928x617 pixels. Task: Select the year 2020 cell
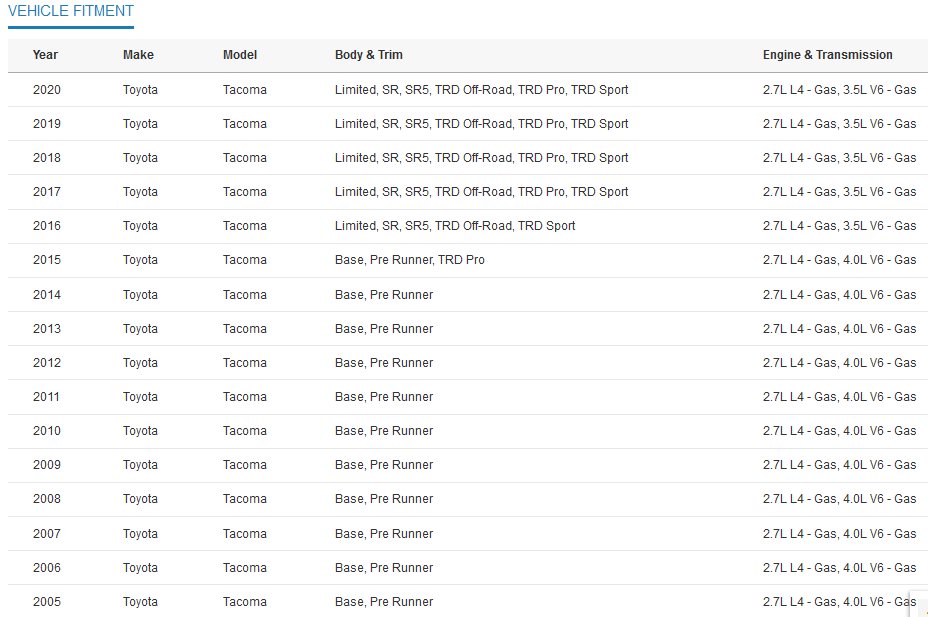(47, 90)
